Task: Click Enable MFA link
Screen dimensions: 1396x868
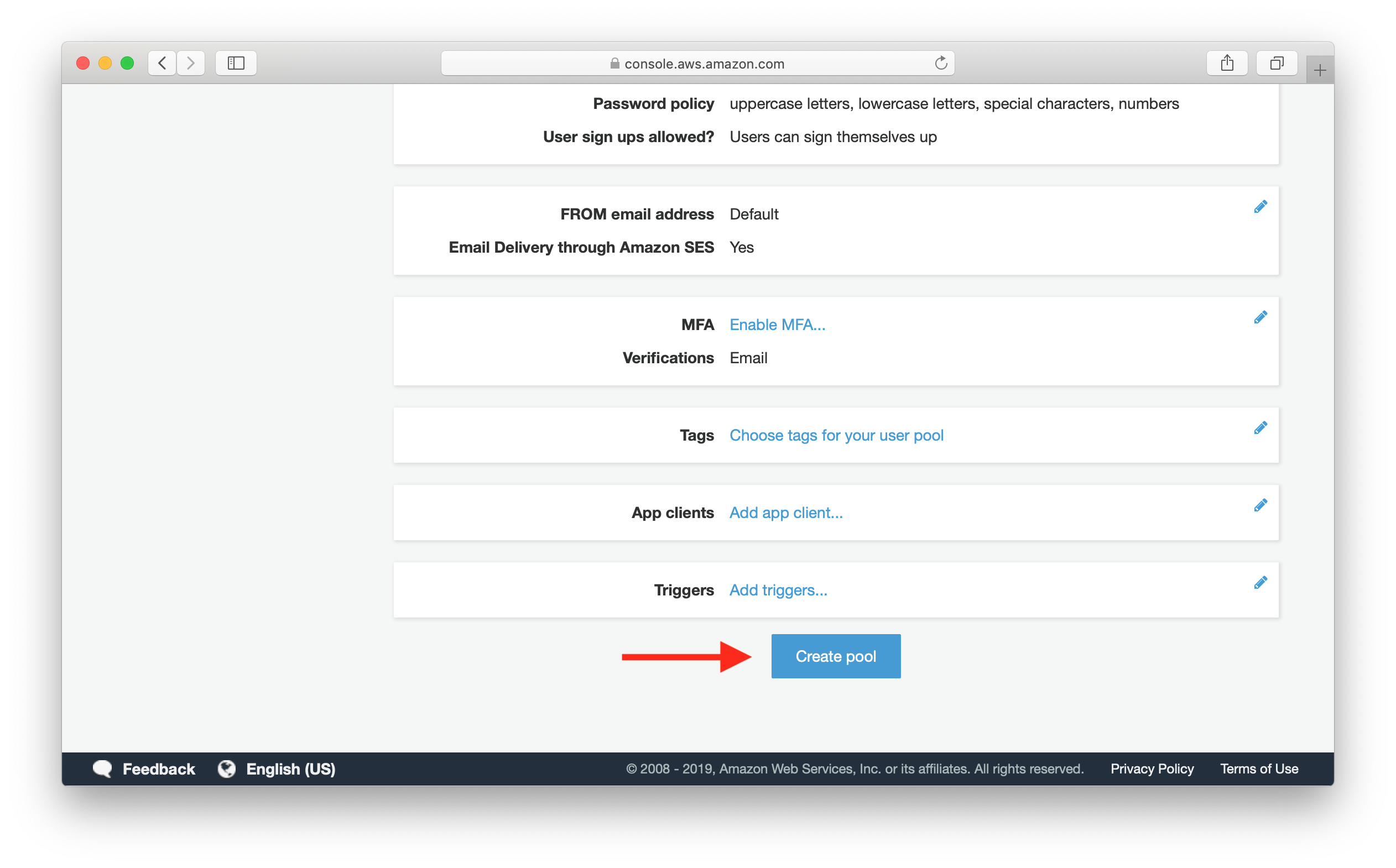Action: click(777, 323)
